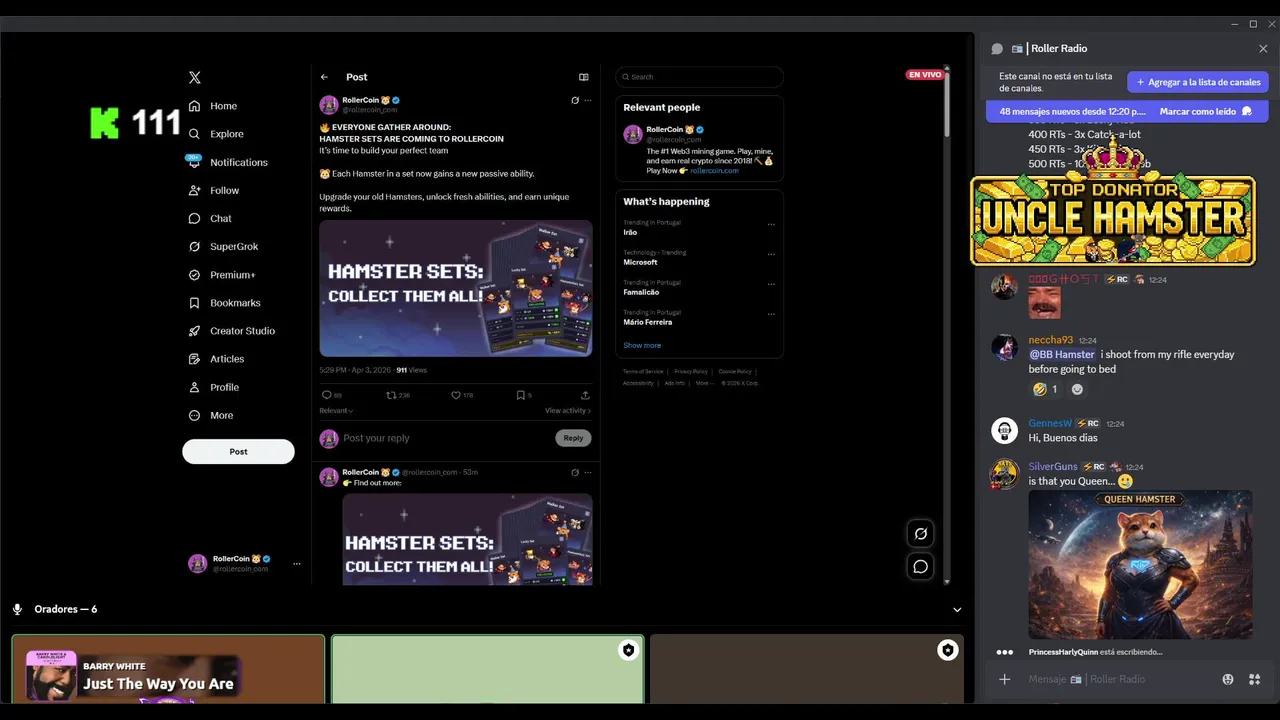
Task: Click the Premium+ checkmark badge icon
Action: [195, 275]
